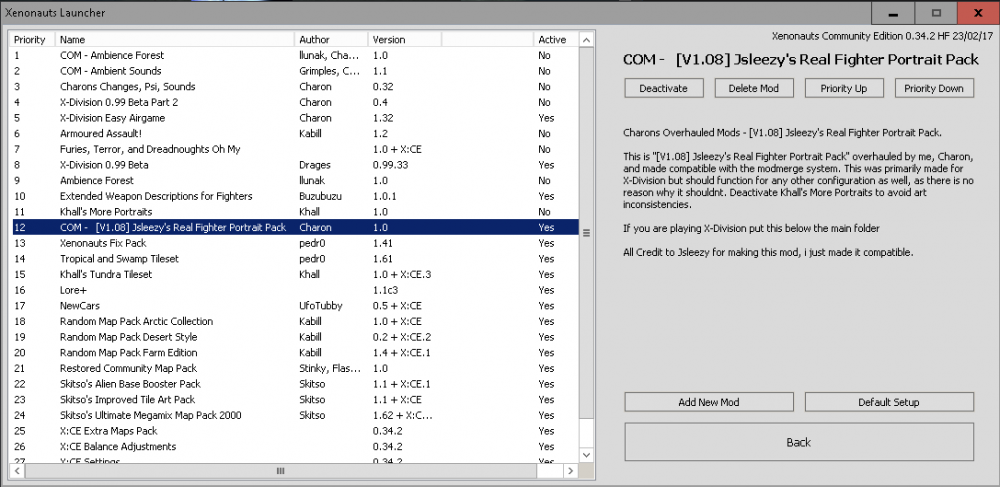Viewport: 1000px width, 487px height.
Task: Select Tropical and Swamp Tileset mod
Action: click(x=295, y=259)
